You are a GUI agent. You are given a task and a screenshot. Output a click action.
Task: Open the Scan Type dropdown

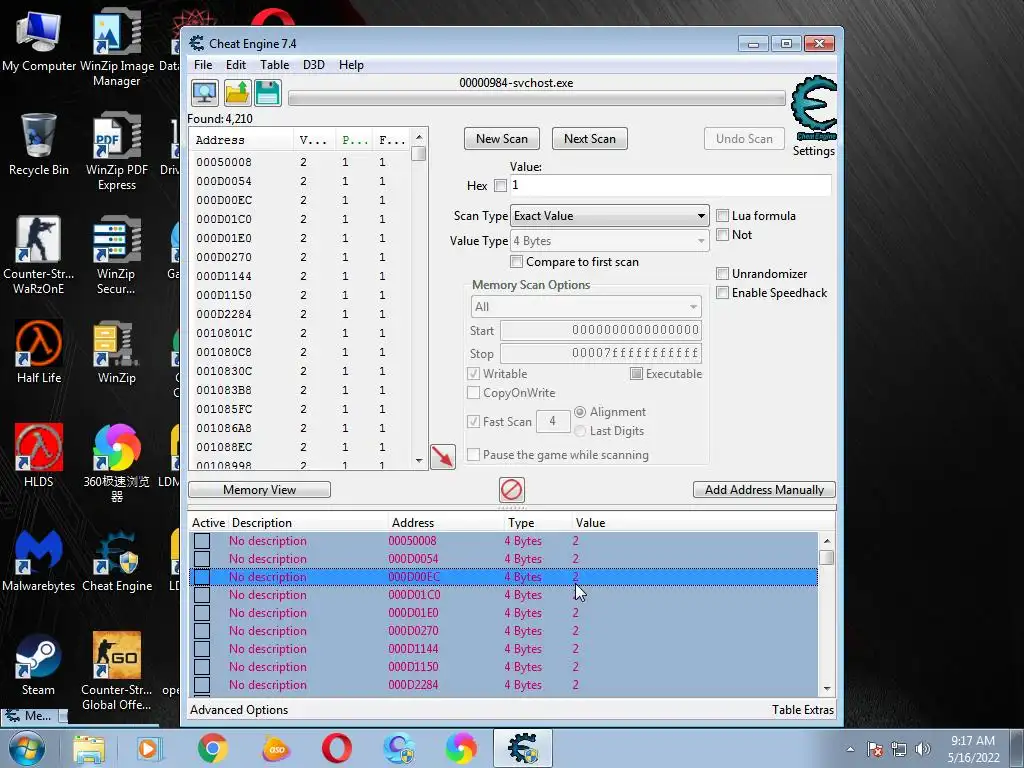click(610, 216)
